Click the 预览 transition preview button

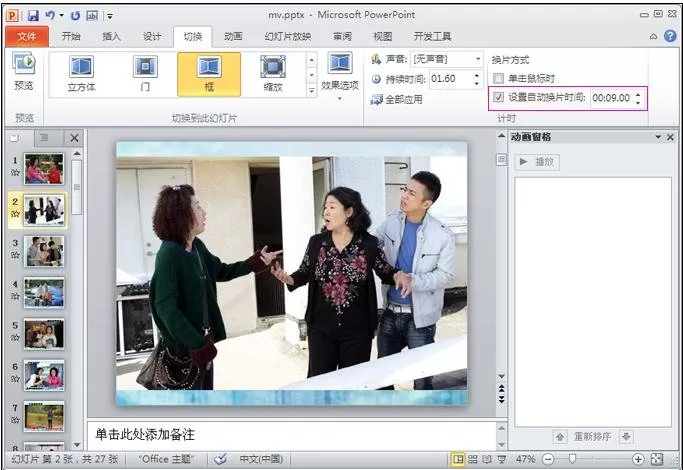coord(24,72)
